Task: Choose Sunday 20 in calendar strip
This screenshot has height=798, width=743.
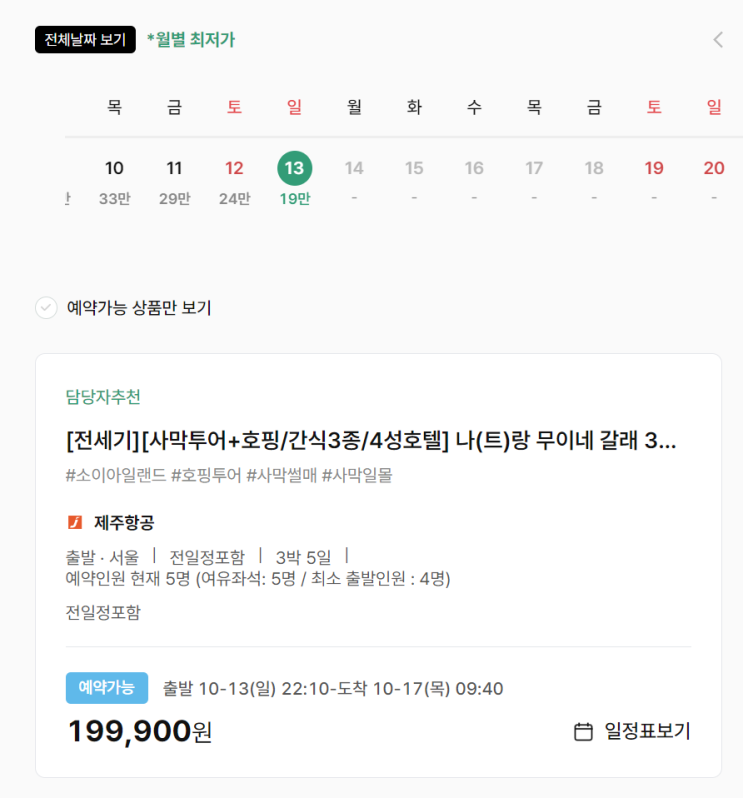Action: coord(714,169)
